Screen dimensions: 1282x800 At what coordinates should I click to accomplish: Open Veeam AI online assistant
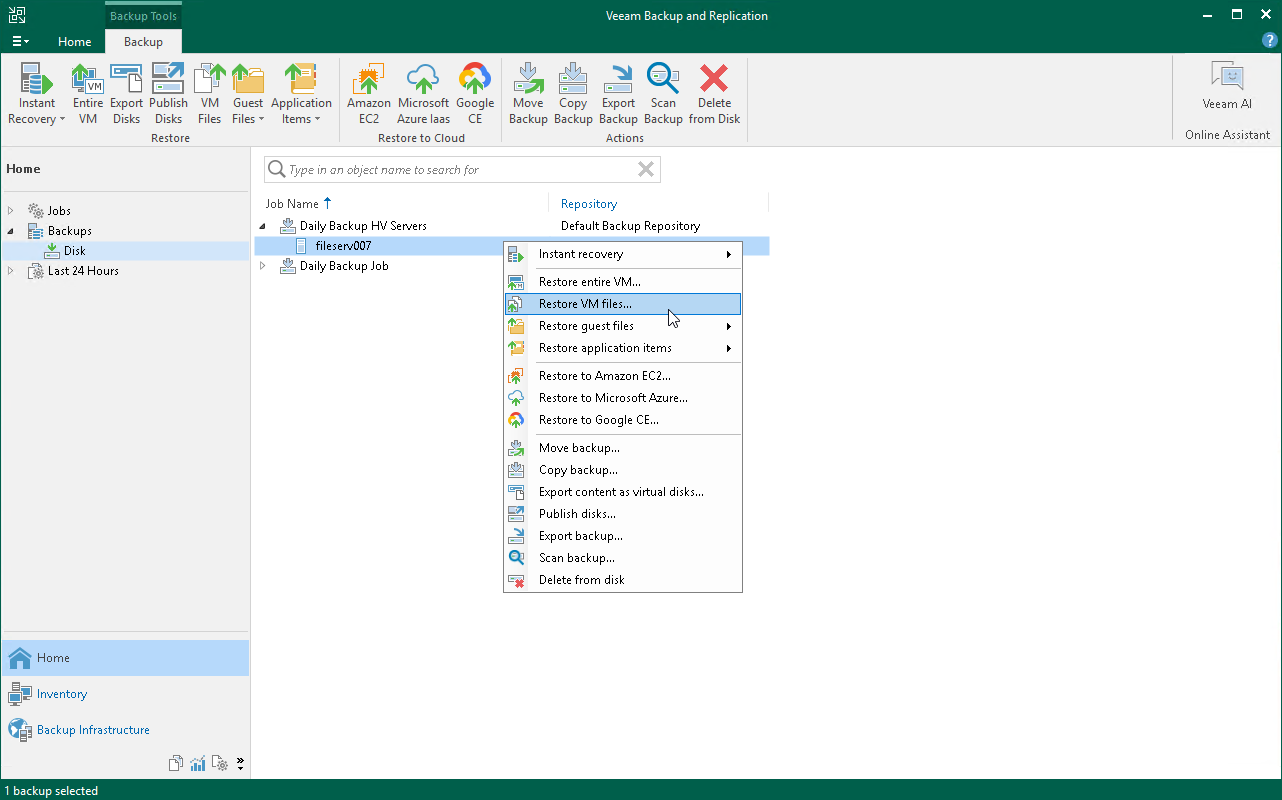[1227, 86]
